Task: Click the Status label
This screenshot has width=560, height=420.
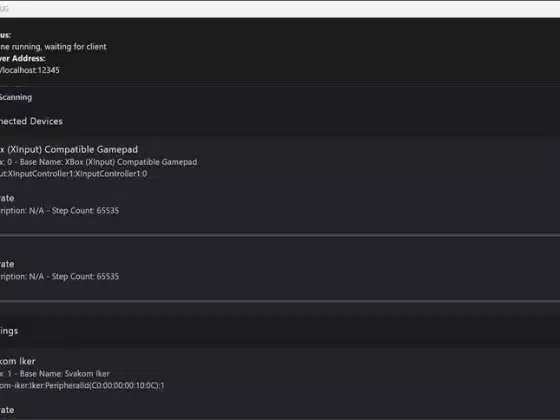Action: [x=5, y=35]
